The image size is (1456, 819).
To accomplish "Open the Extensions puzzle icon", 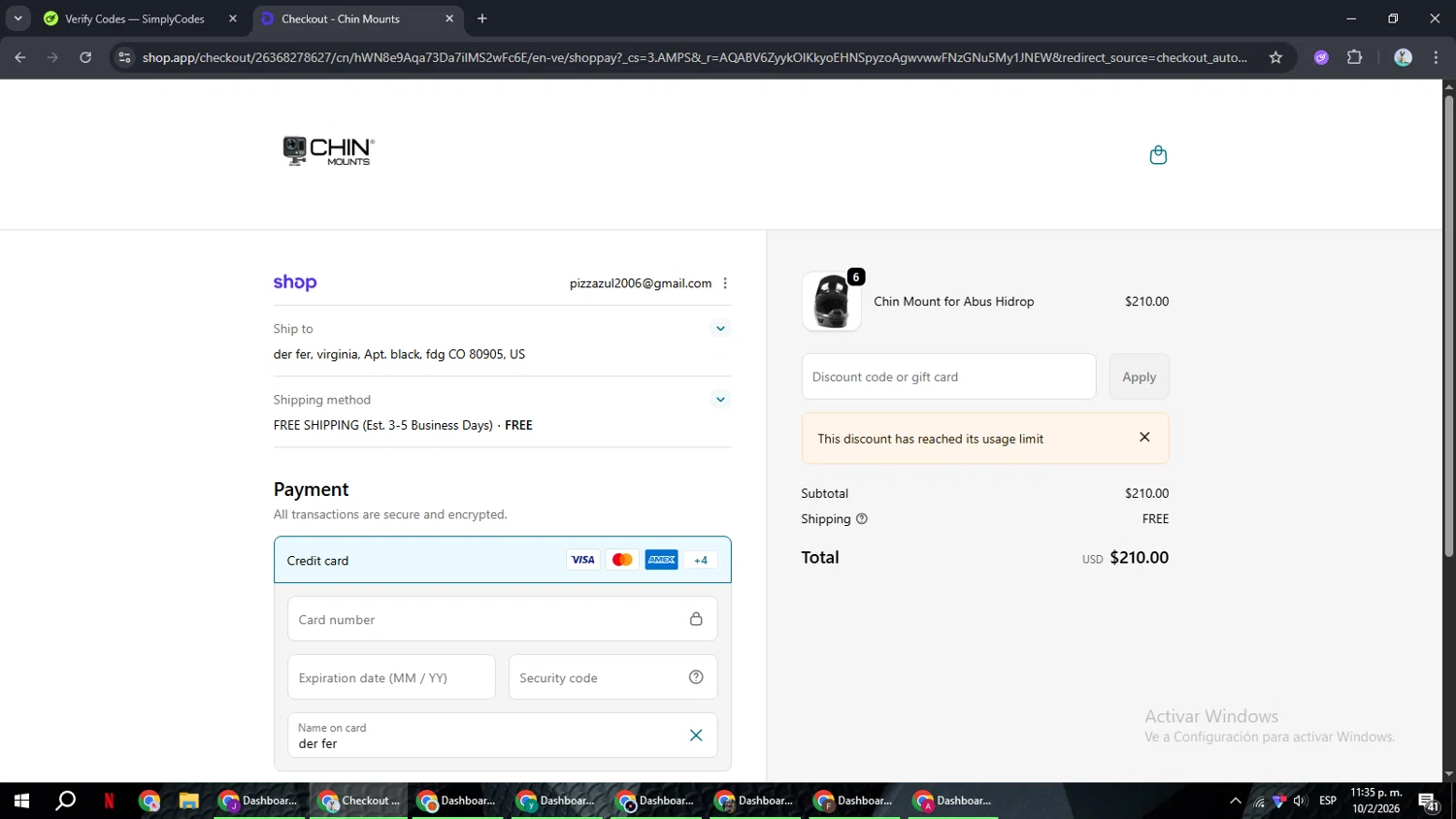I will pyautogui.click(x=1355, y=57).
